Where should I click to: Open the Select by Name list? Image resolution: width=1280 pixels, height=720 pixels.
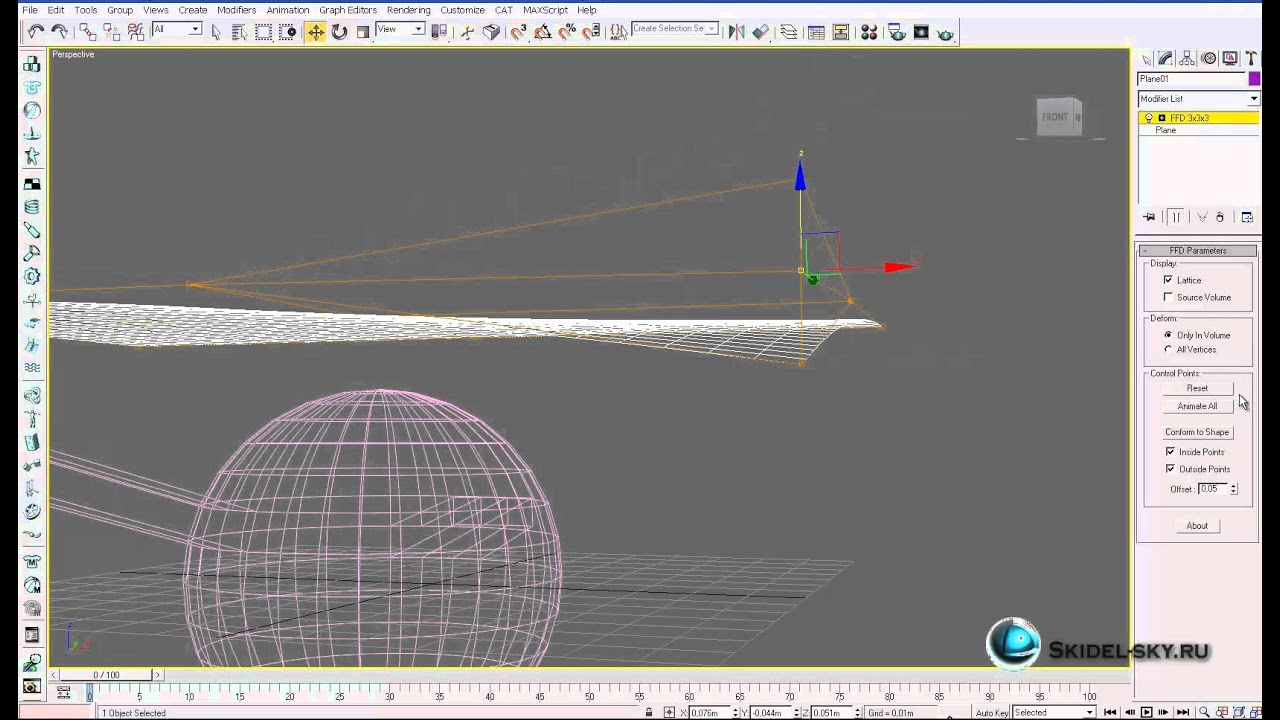240,32
